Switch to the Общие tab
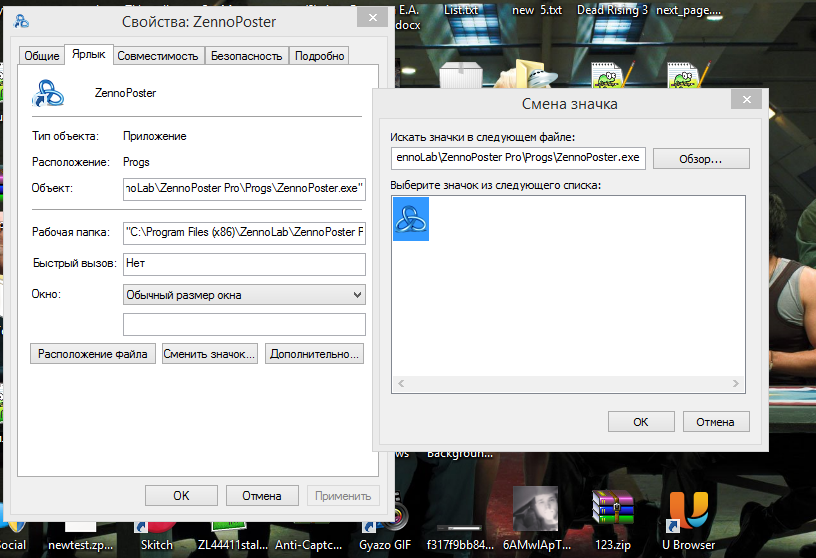Viewport: 816px width, 558px height. (42, 56)
